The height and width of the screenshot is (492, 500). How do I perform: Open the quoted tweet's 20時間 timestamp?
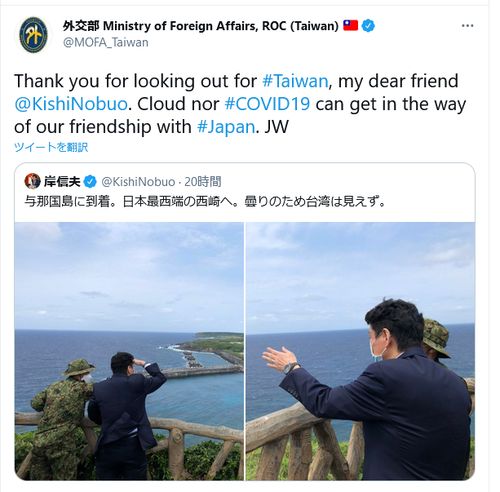point(203,182)
